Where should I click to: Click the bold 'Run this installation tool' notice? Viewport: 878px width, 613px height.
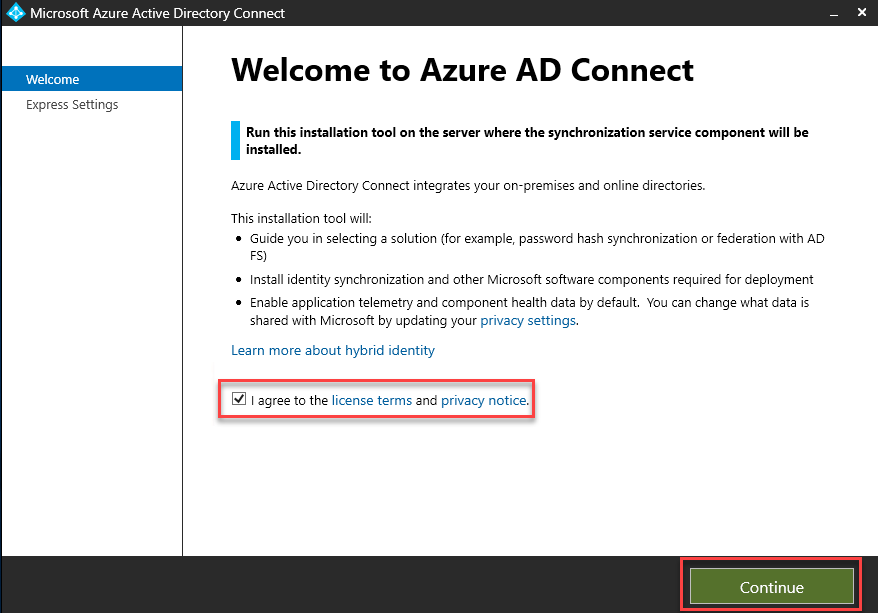click(x=527, y=141)
